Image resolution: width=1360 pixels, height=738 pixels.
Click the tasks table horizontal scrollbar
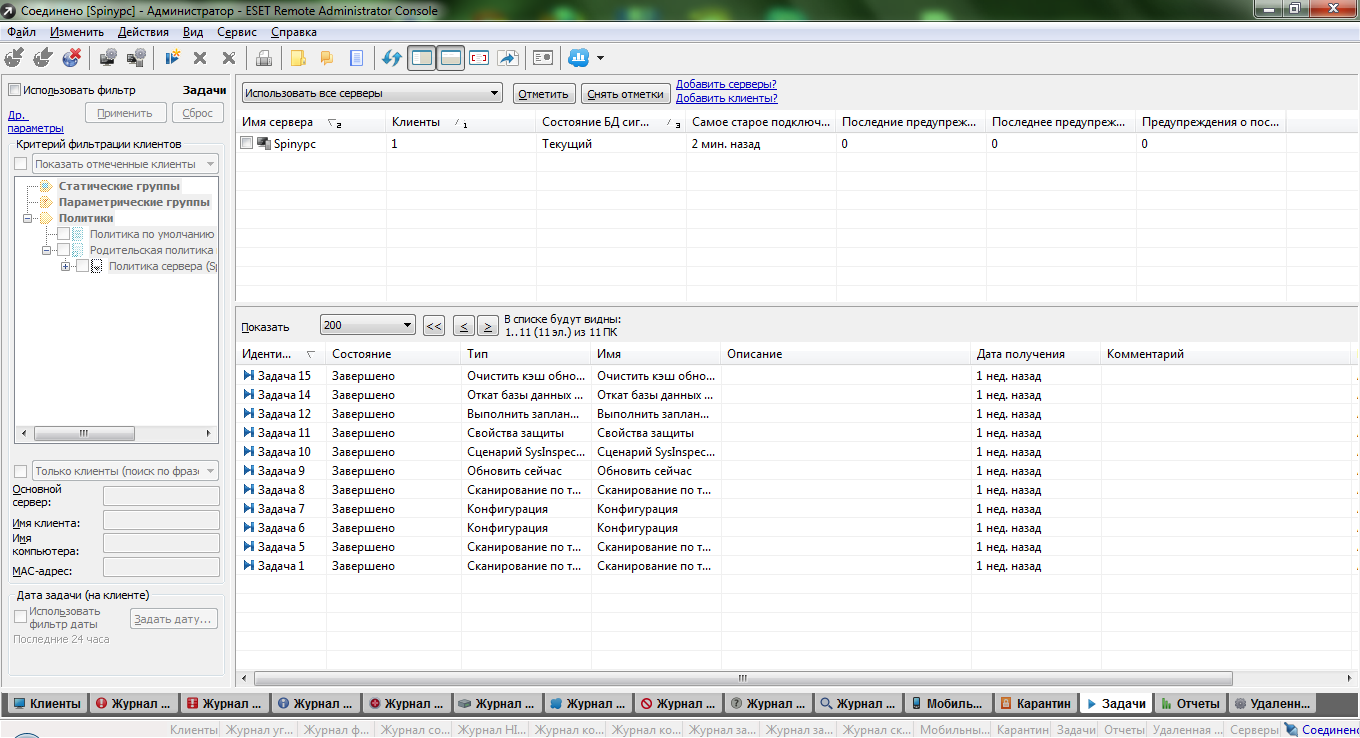(742, 678)
